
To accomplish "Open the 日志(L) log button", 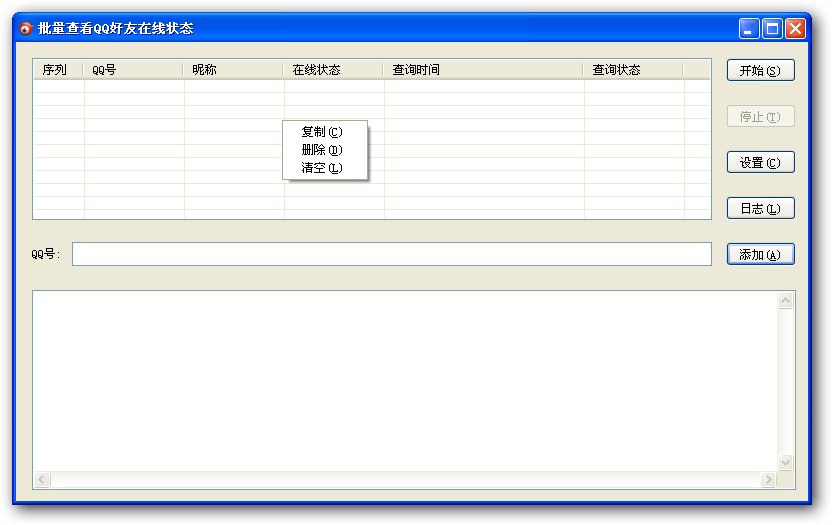I will pyautogui.click(x=760, y=208).
